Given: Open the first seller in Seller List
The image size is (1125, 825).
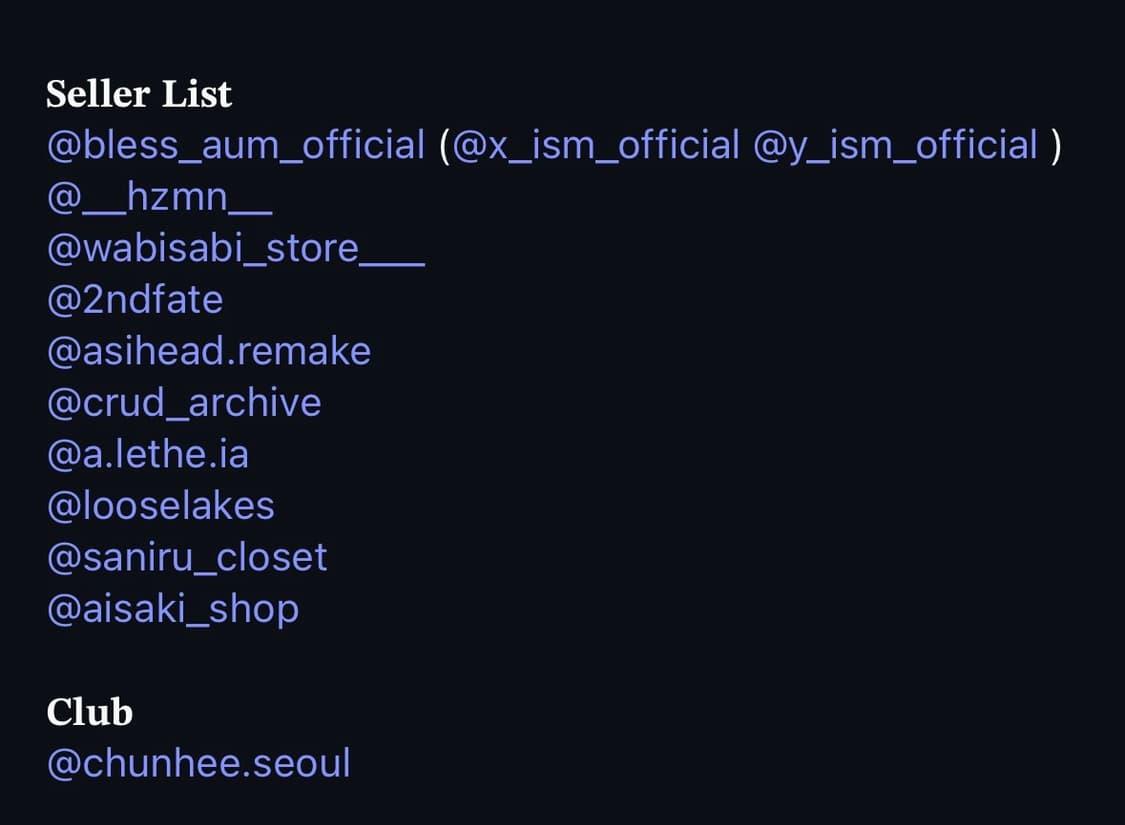Looking at the screenshot, I should (236, 146).
